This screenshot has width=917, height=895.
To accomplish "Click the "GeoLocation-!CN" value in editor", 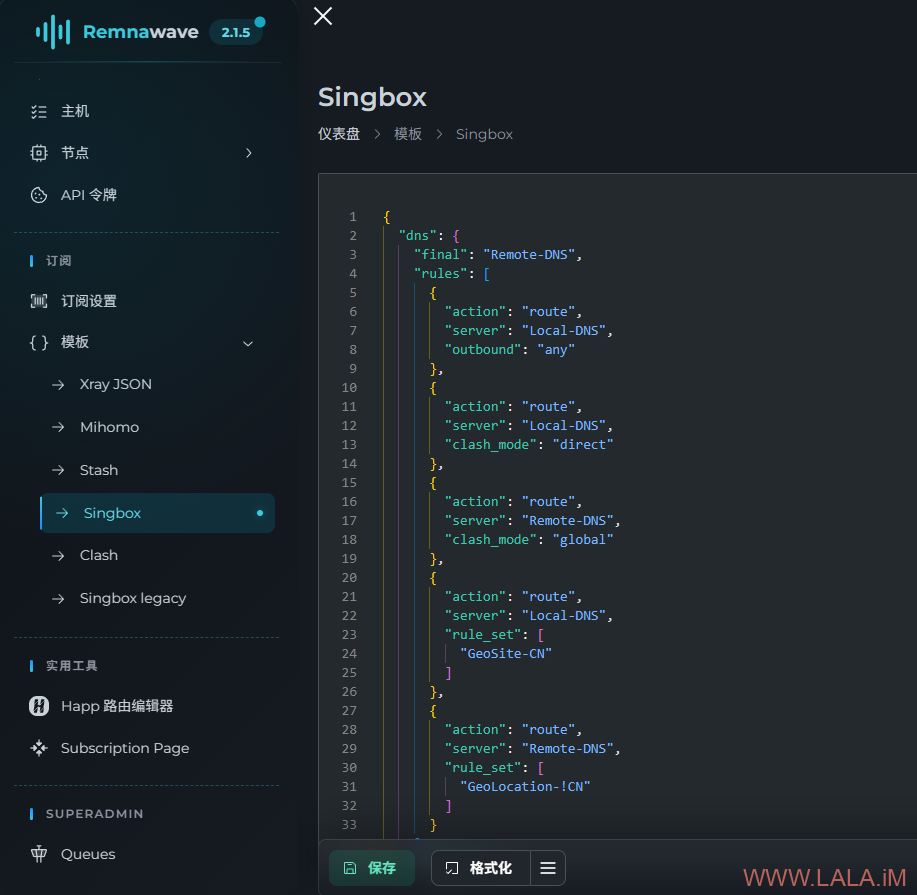I will tap(525, 787).
